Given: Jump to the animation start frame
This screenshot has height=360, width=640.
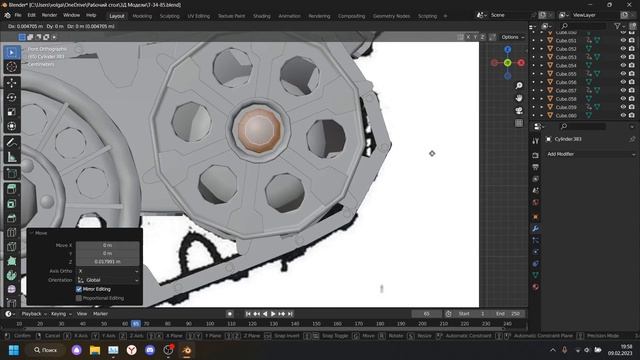Looking at the screenshot, I should point(248,314).
